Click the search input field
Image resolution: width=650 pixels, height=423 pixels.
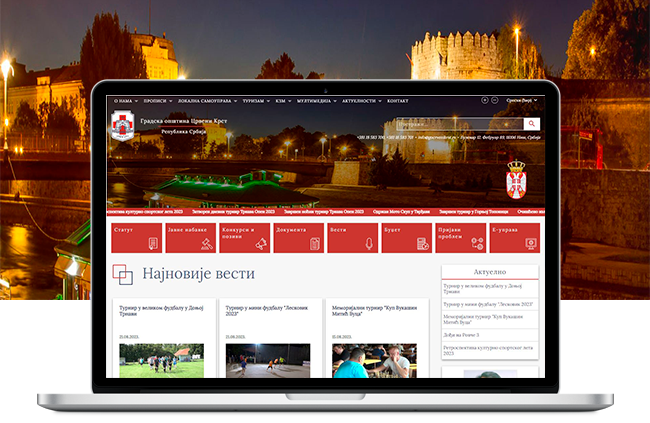pyautogui.click(x=458, y=124)
